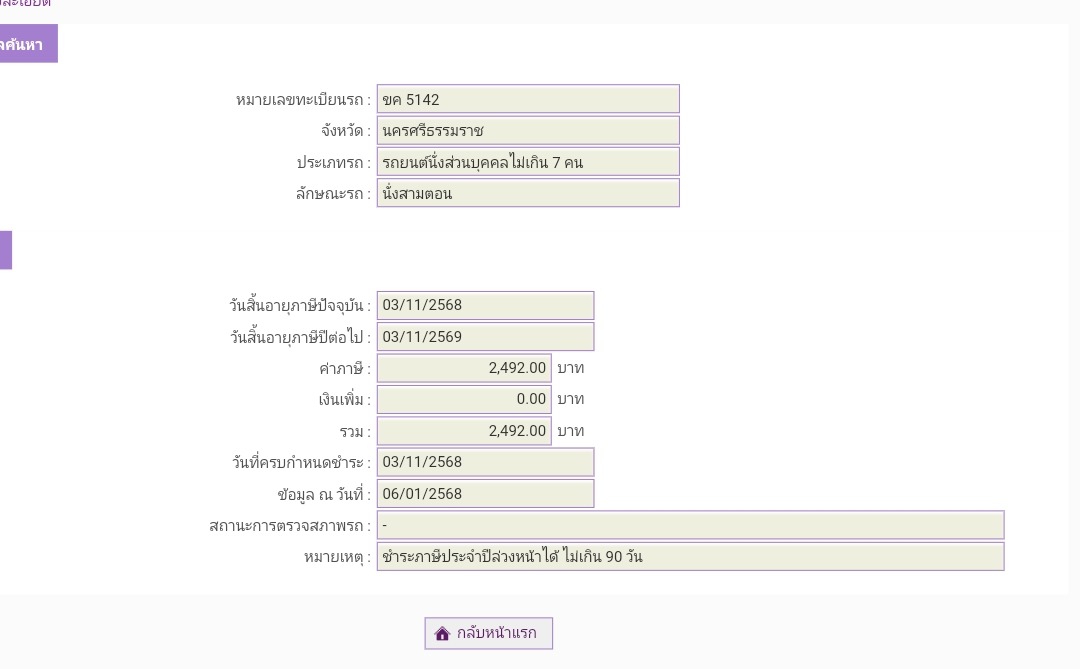1080x669 pixels.
Task: Select the หมายเลขทะเบียนรถ field showing ขค 5142
Action: pyautogui.click(x=528, y=99)
